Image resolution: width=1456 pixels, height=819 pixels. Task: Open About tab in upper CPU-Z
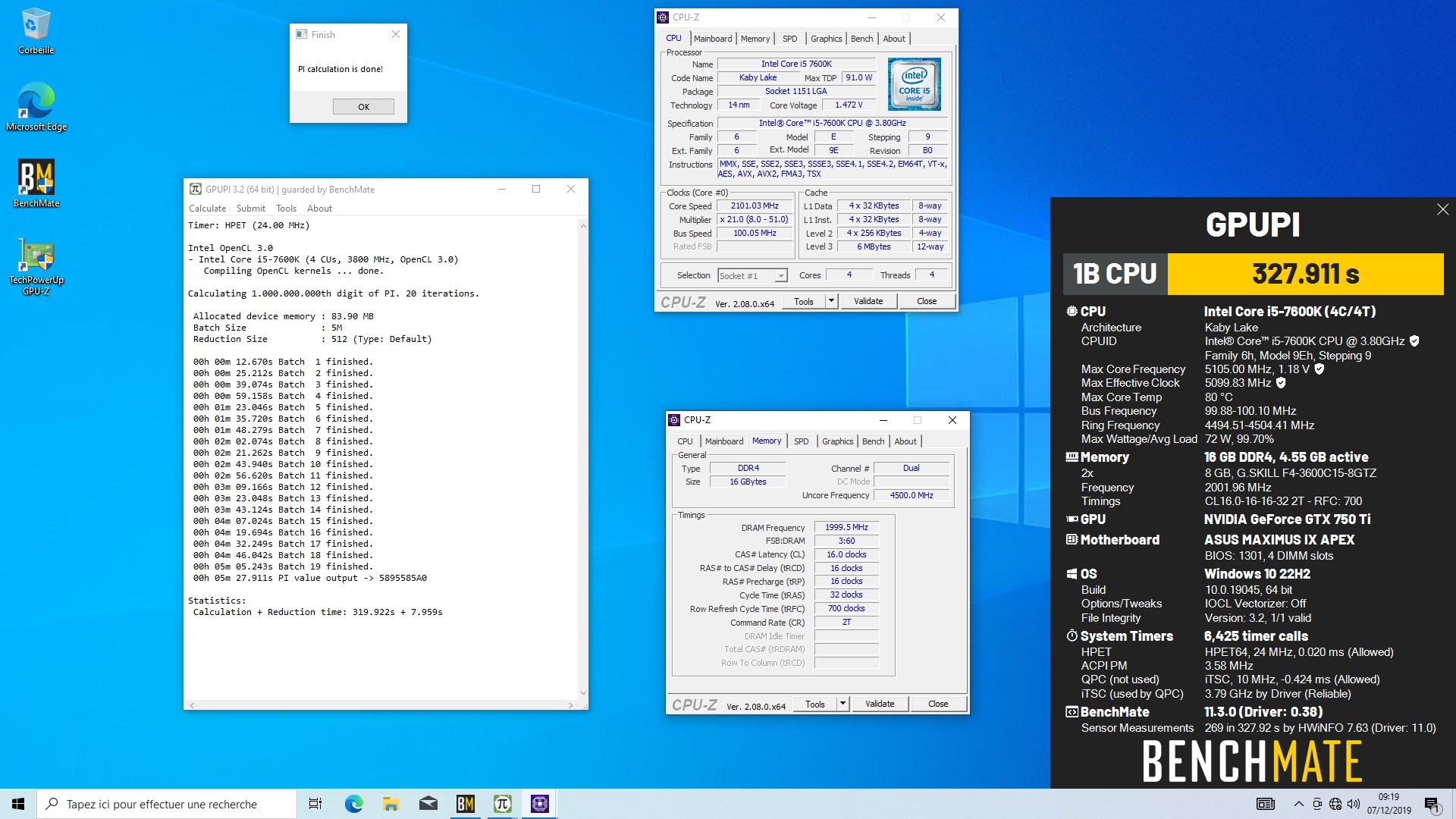click(x=894, y=39)
